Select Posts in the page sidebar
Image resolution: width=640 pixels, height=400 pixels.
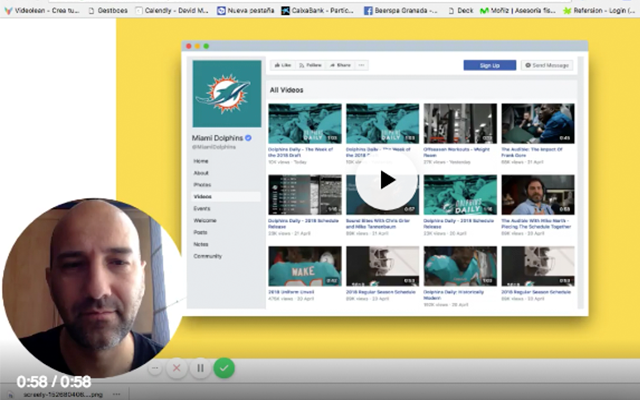point(200,232)
